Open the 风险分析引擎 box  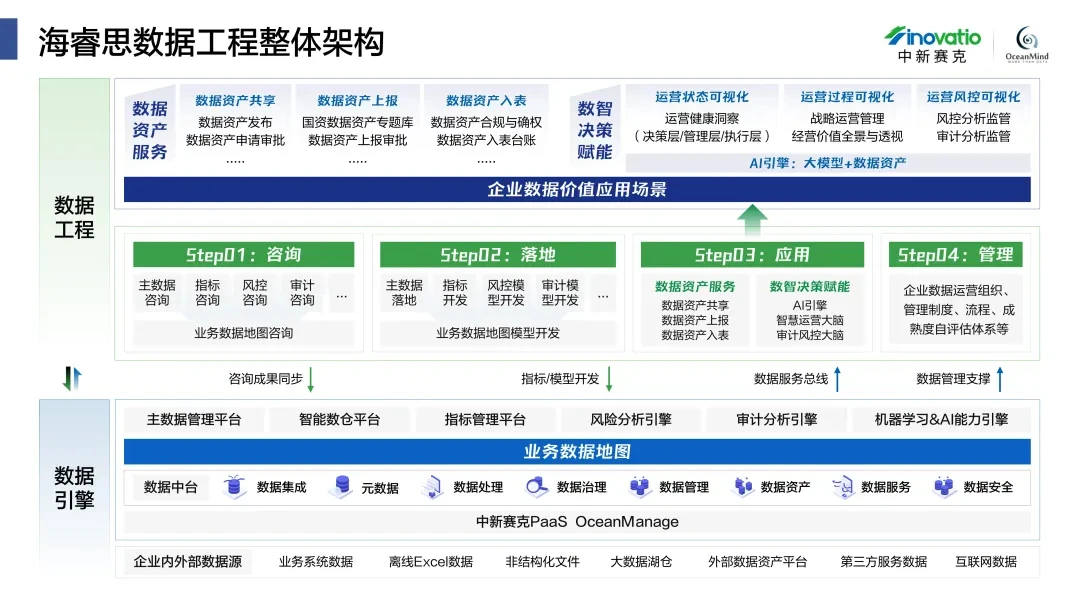tap(631, 419)
